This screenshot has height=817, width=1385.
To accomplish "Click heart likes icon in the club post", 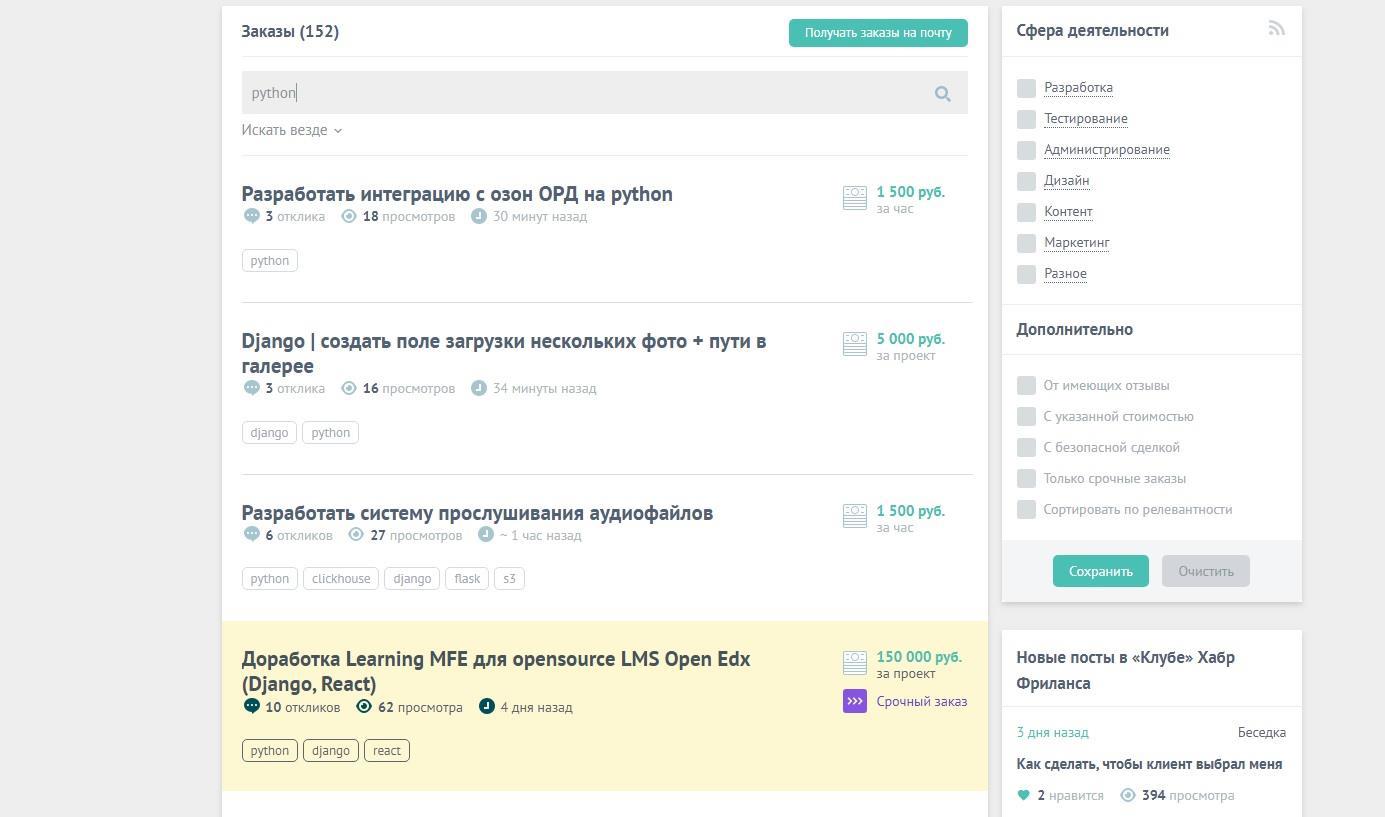I will (x=1023, y=795).
